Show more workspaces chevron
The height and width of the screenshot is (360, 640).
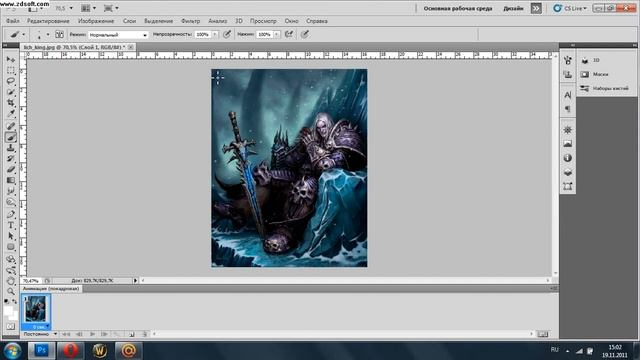tap(536, 8)
